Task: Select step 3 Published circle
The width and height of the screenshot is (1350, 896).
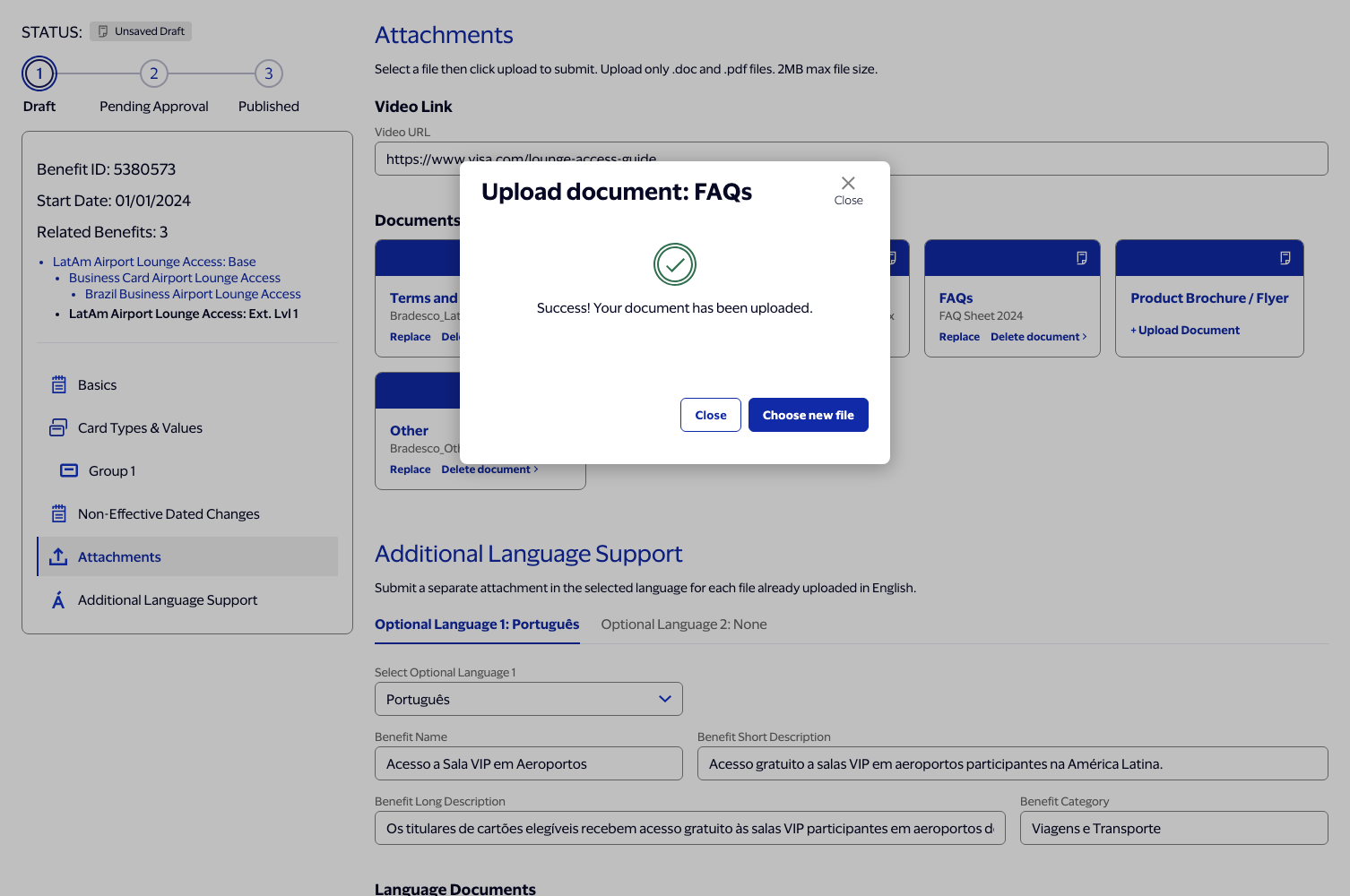Action: click(x=269, y=73)
